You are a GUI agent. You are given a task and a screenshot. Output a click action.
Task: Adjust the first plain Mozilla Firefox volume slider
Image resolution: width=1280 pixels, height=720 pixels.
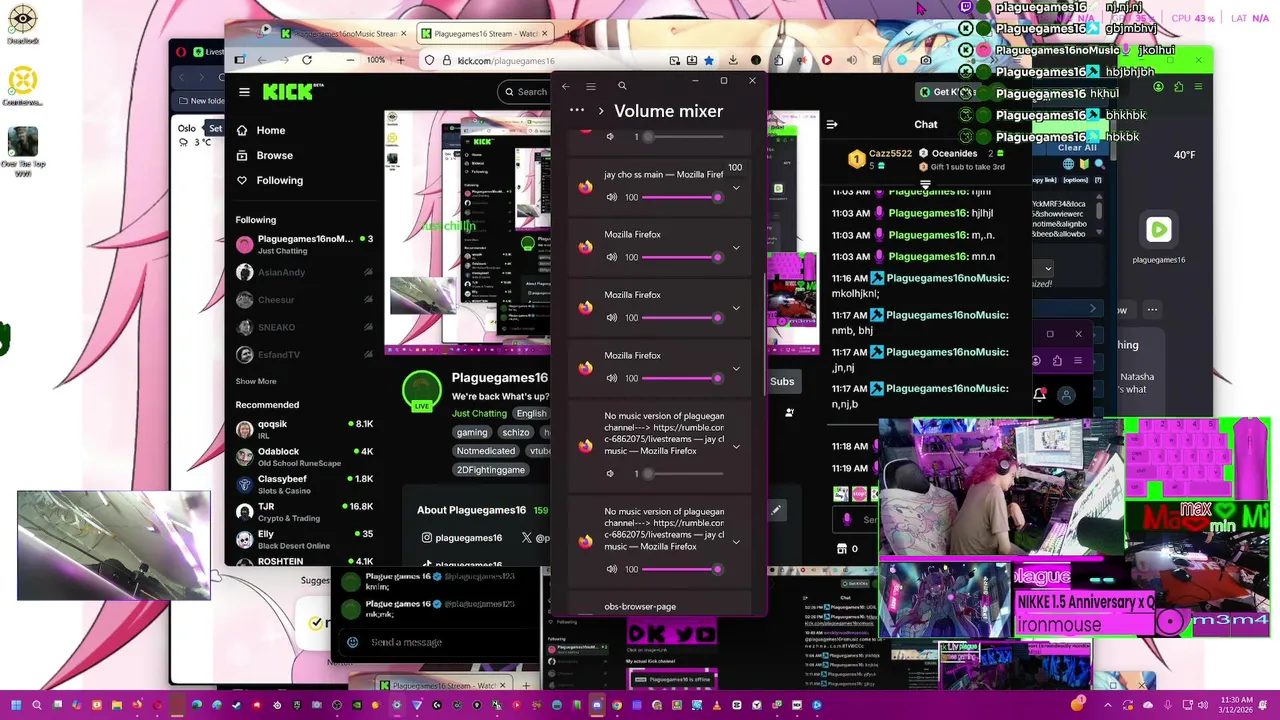tap(682, 257)
